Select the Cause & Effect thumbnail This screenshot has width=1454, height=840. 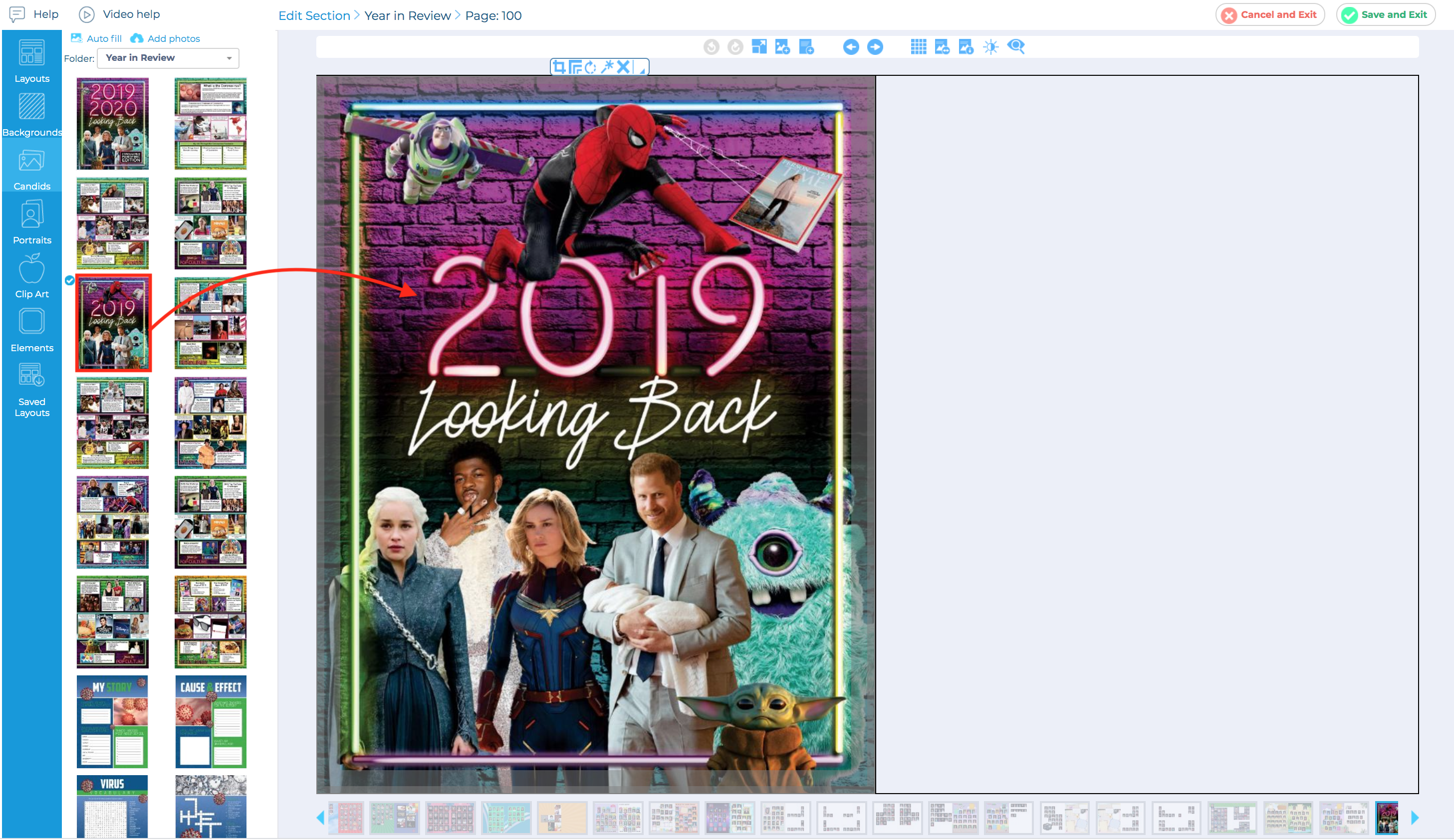[x=211, y=721]
